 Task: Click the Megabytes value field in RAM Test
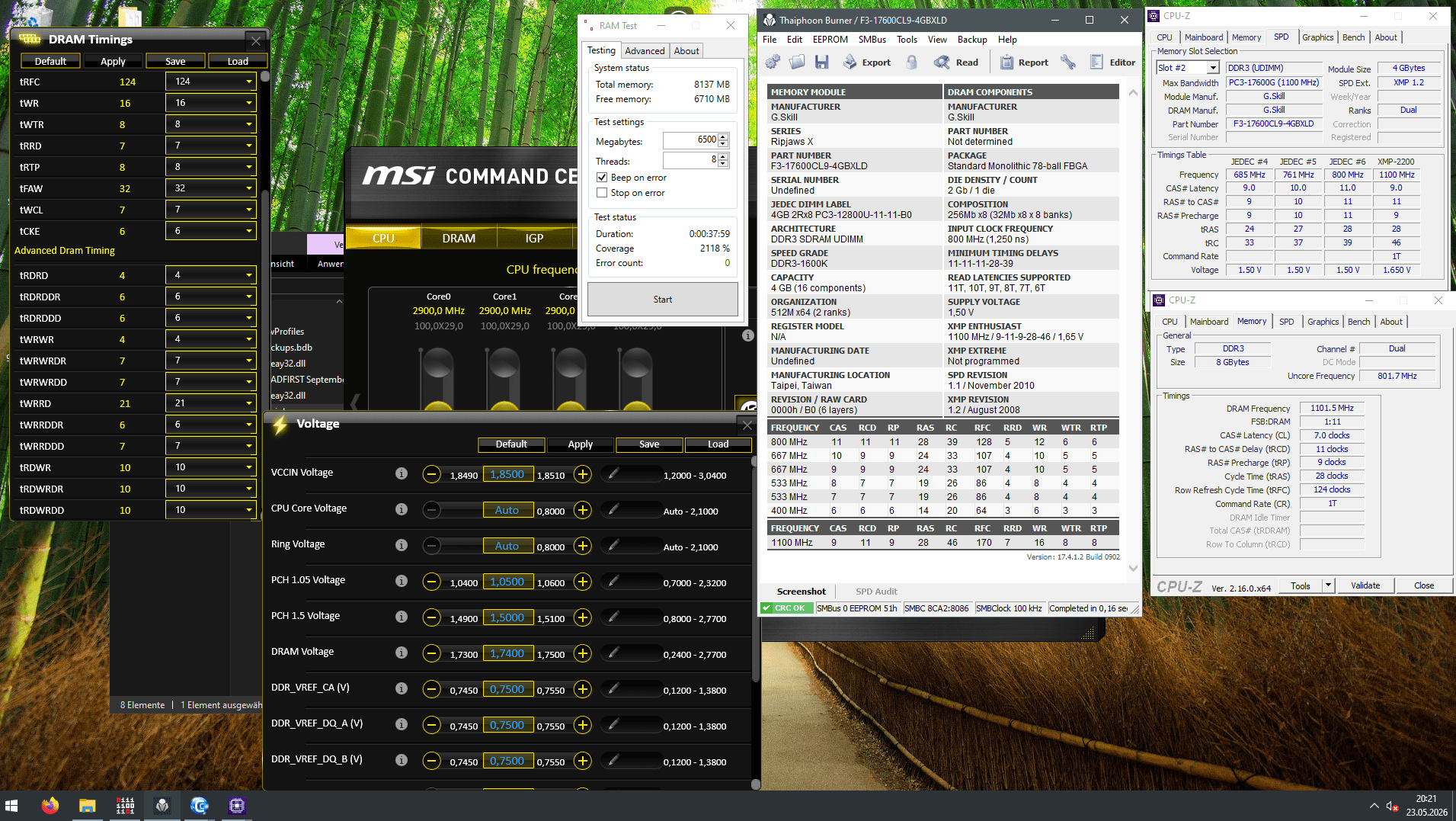coord(691,140)
